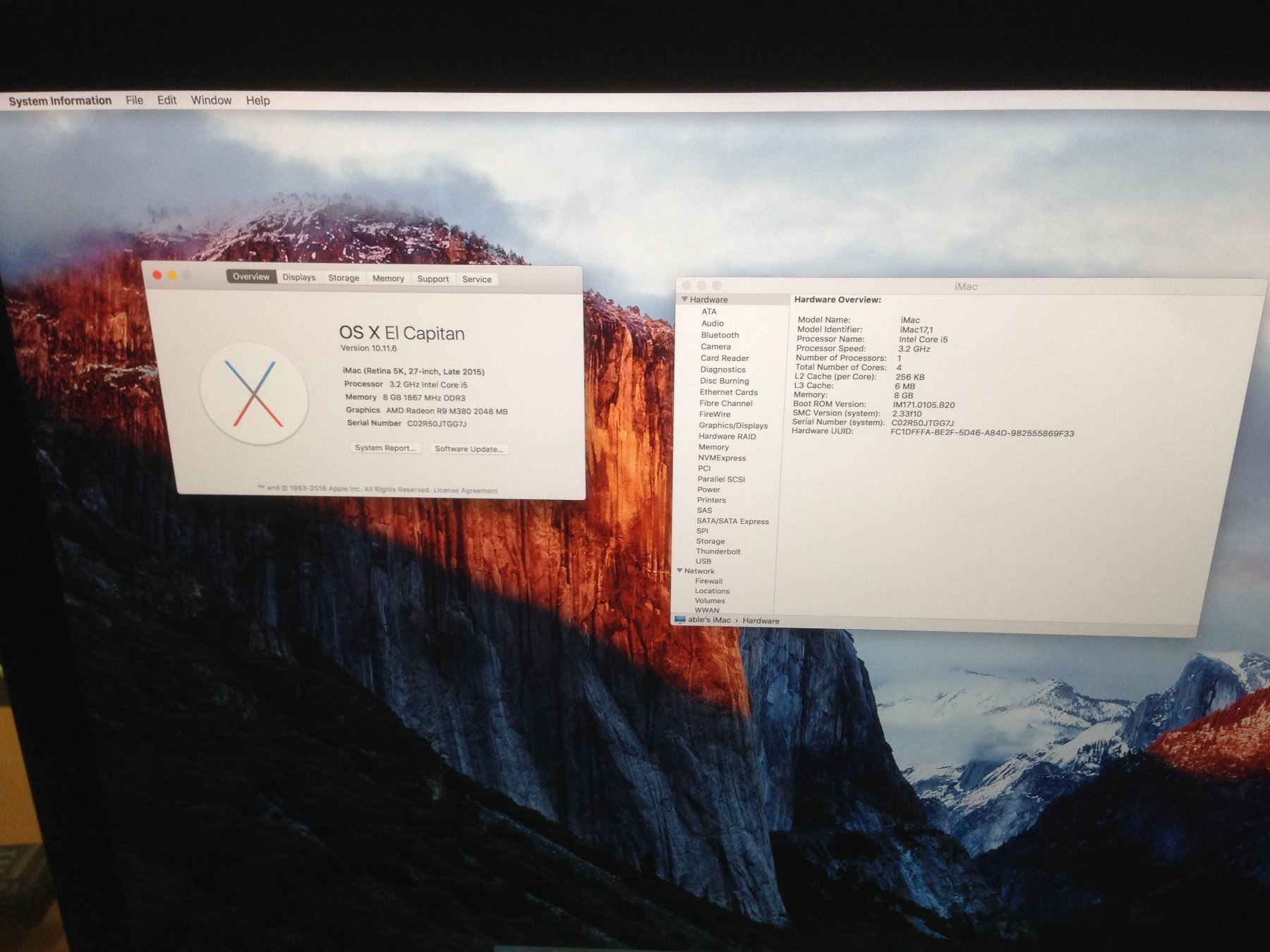
Task: Click the computer icon in path bar
Action: click(679, 620)
